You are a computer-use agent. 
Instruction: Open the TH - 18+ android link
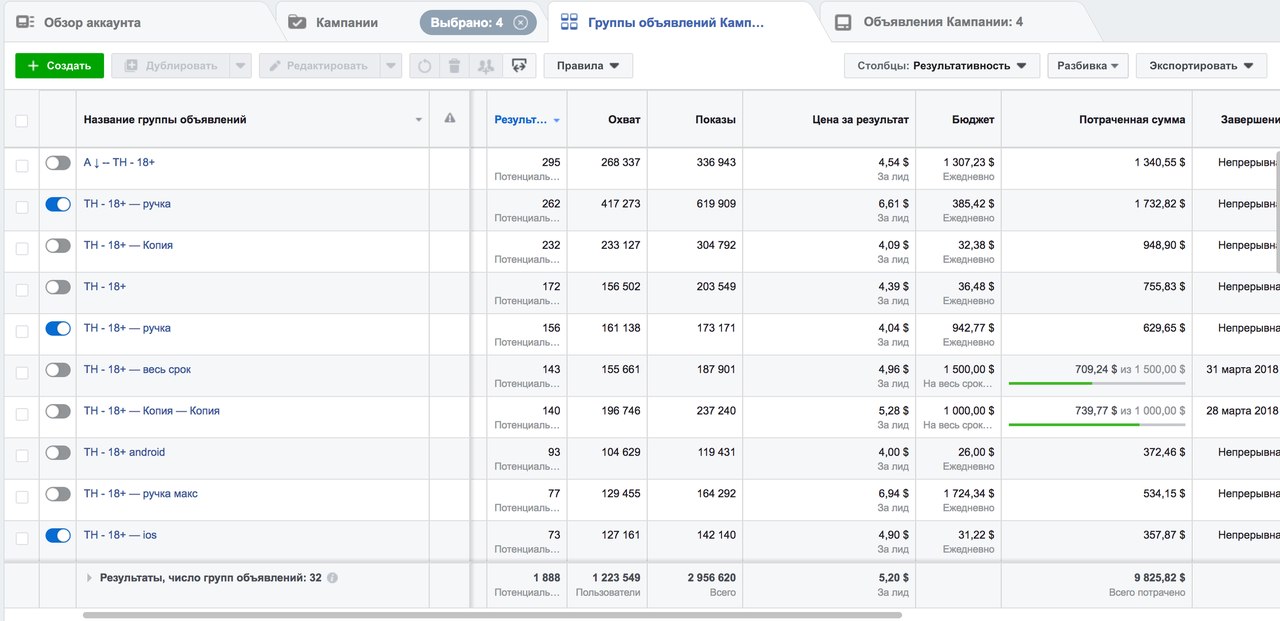tap(124, 453)
